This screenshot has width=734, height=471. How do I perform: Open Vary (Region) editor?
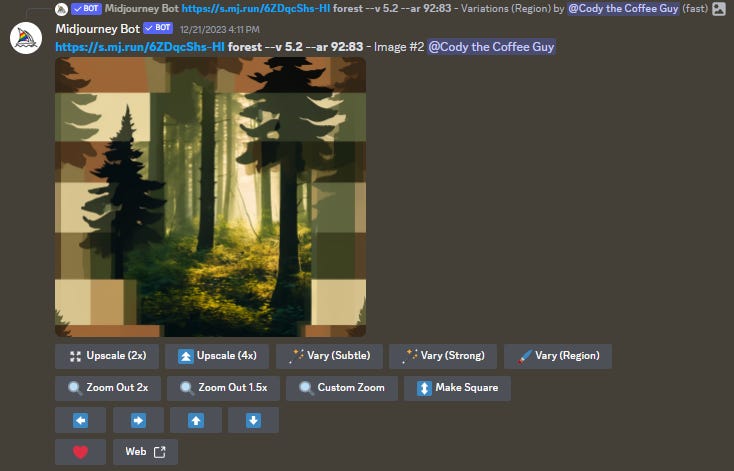[x=558, y=356]
